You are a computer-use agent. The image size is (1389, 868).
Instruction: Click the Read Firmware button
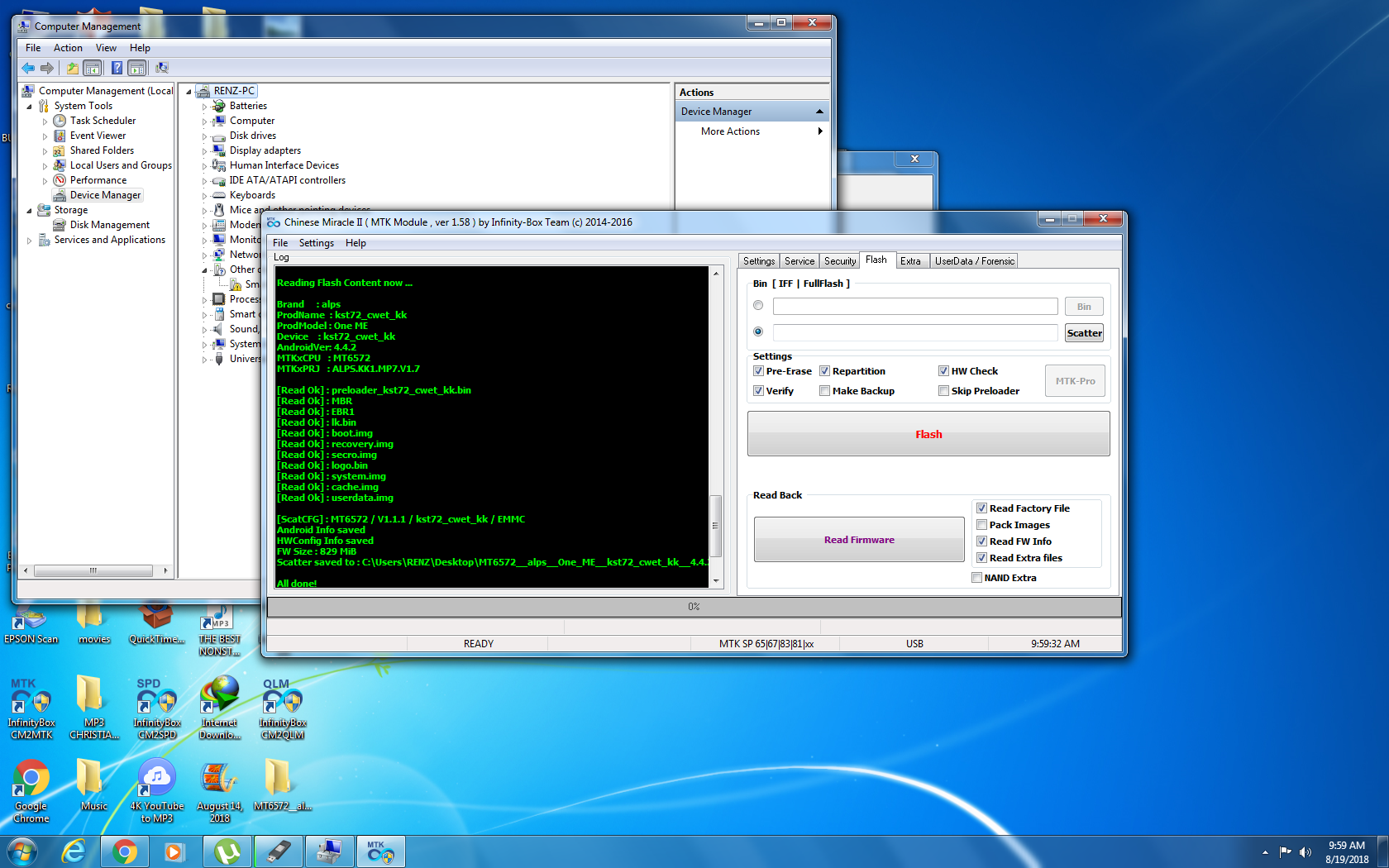859,540
